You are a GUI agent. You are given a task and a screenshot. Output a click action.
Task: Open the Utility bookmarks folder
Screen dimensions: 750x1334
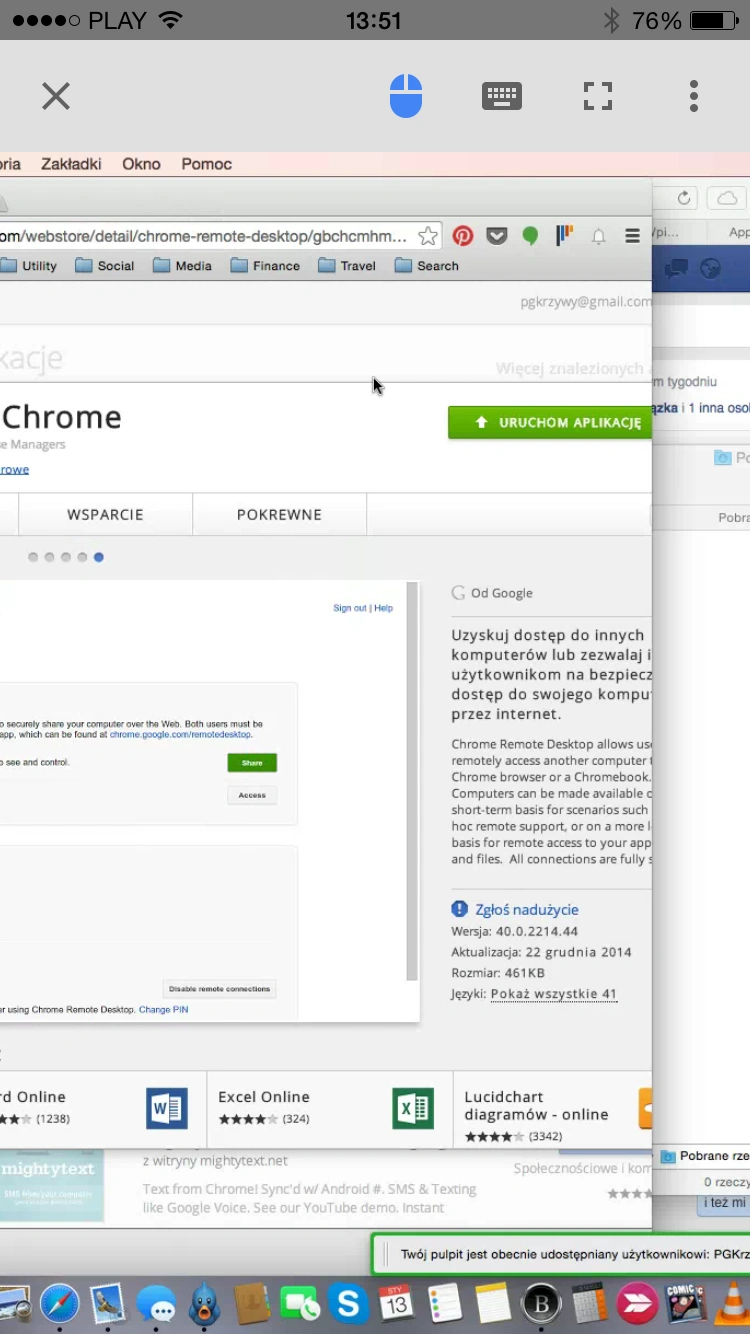pos(29,266)
